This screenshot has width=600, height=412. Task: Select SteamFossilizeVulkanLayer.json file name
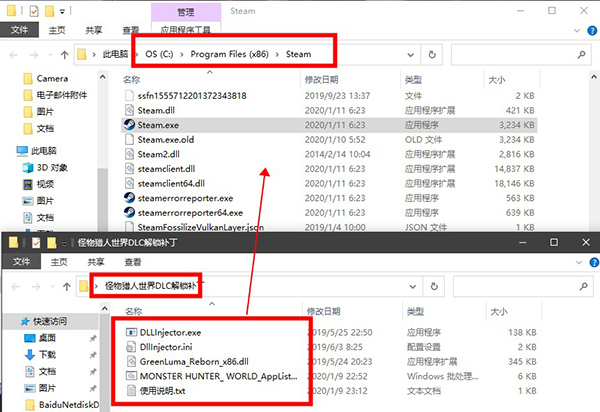click(x=201, y=227)
